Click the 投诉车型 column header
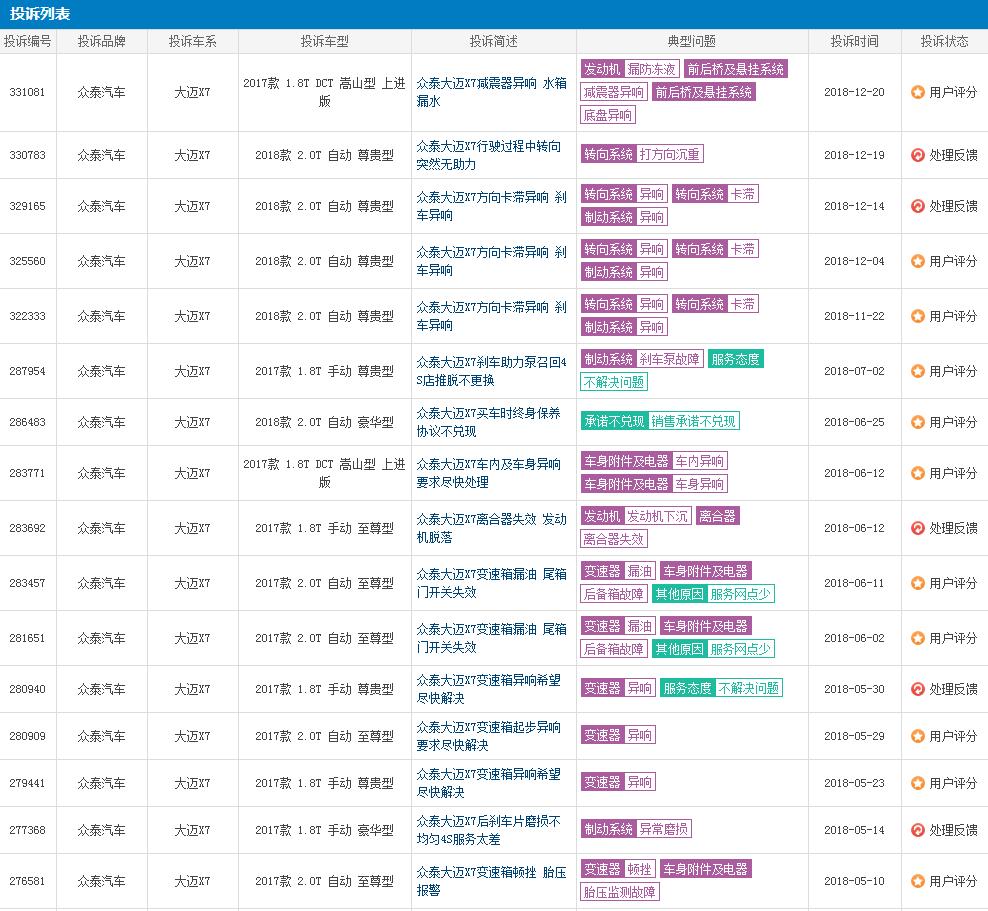Screen dimensions: 988x911 pyautogui.click(x=325, y=42)
